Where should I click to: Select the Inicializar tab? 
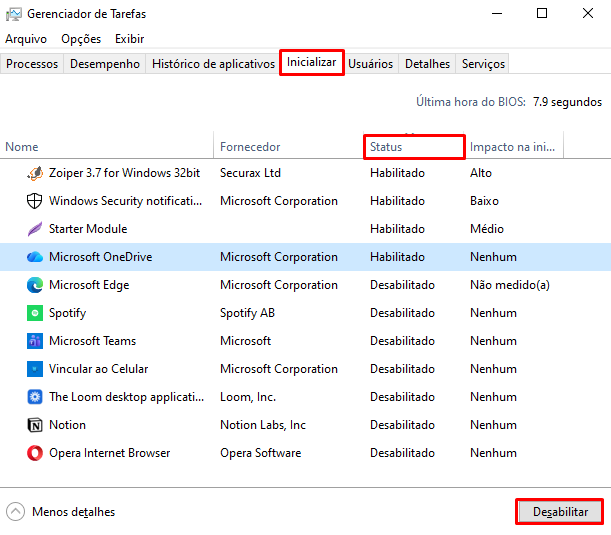tap(311, 62)
